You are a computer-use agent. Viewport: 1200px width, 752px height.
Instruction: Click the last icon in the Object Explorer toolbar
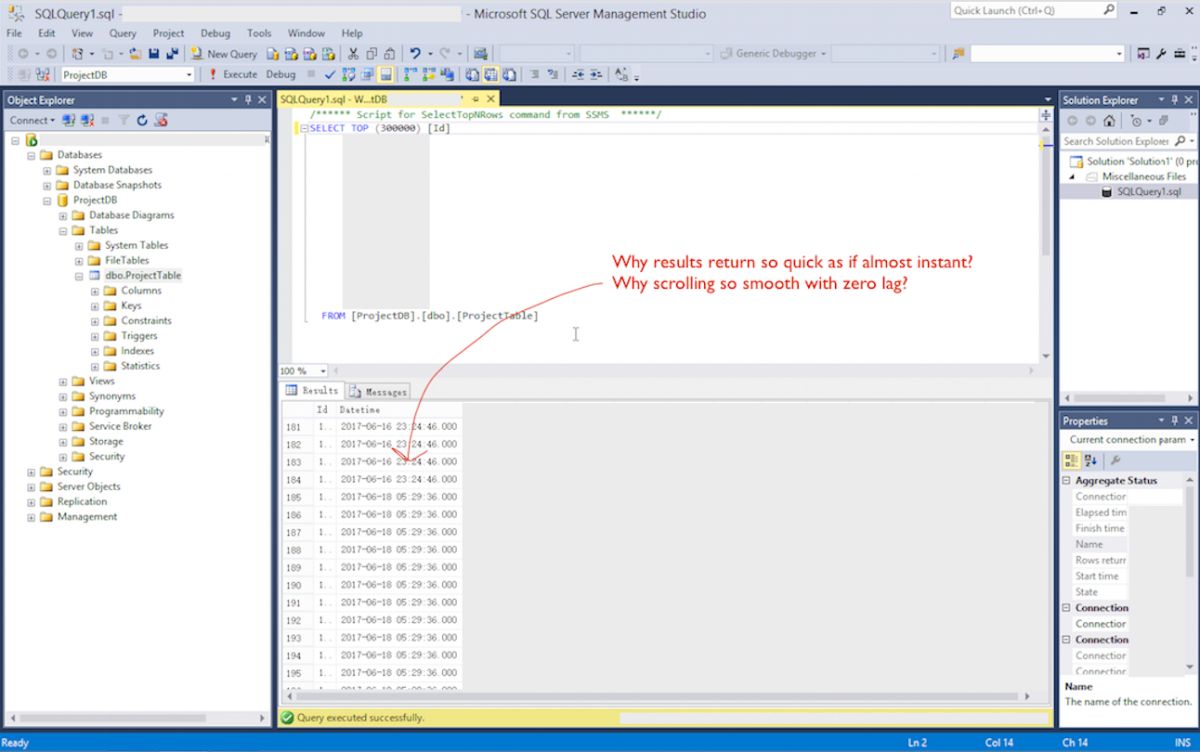160,120
